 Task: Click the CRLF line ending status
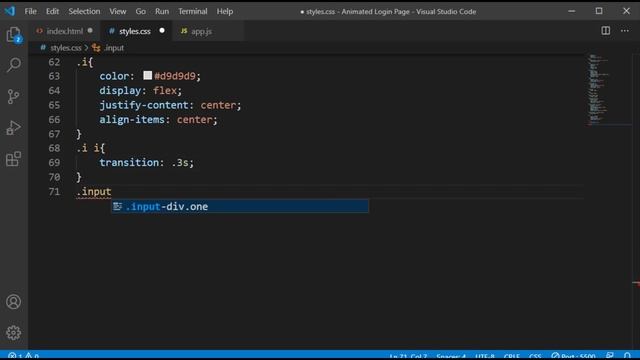point(512,356)
